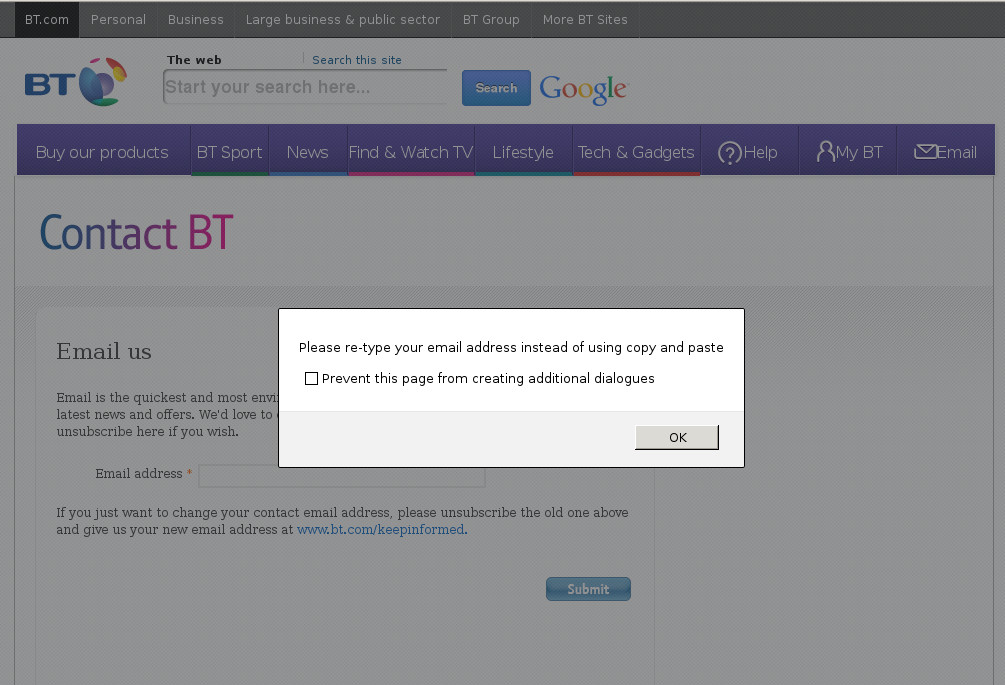Open 'Large business & public sector' link
This screenshot has height=685, width=1005.
(343, 19)
